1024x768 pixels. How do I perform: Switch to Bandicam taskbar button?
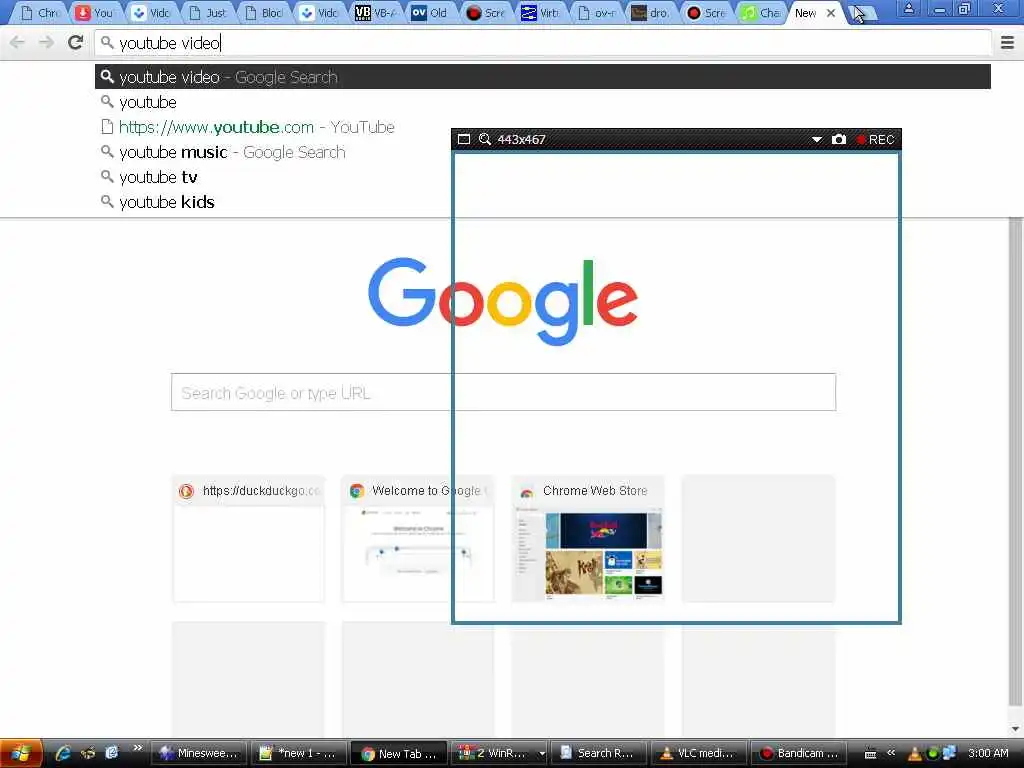799,753
